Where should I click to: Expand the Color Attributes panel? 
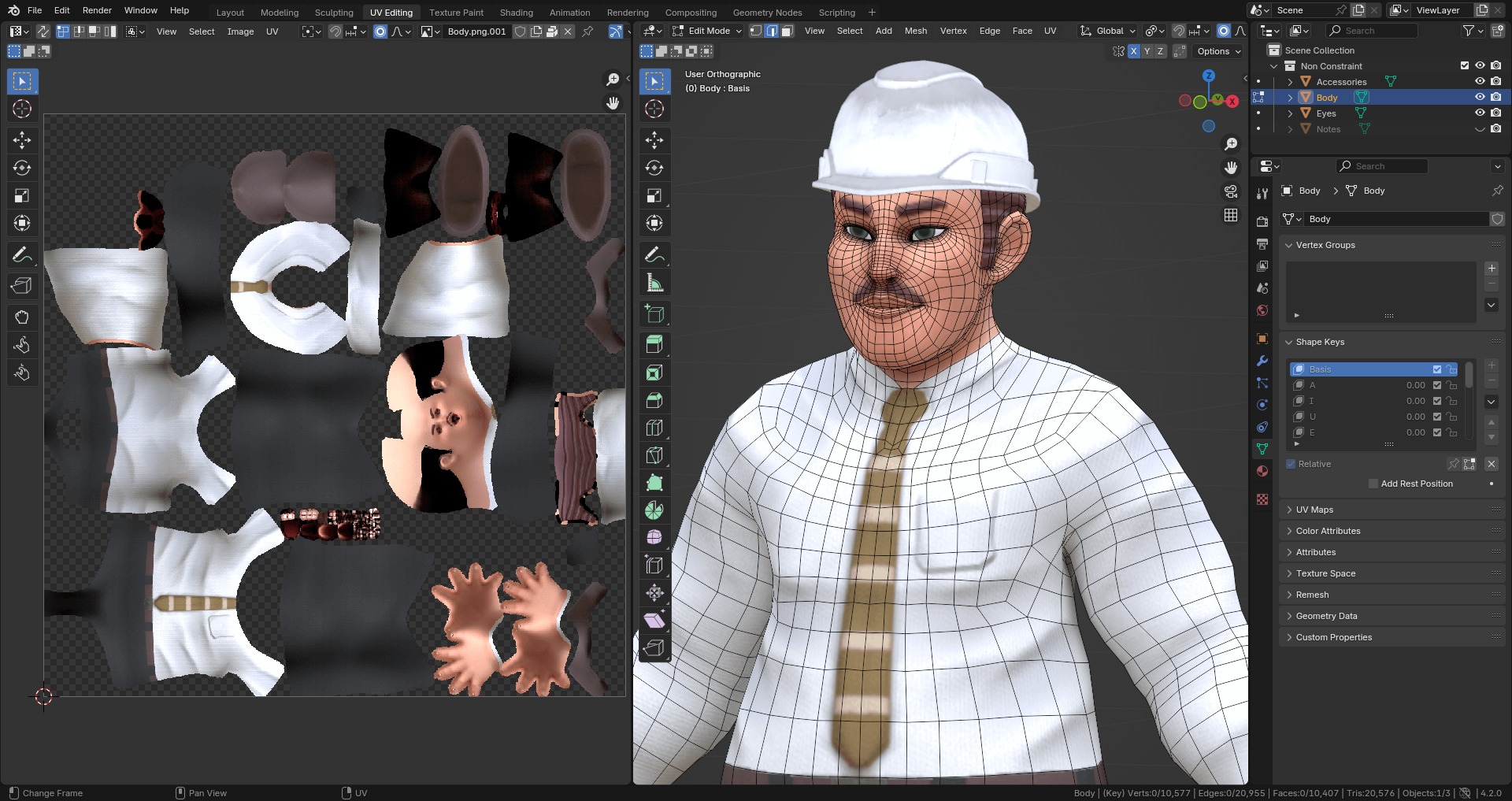pyautogui.click(x=1328, y=531)
